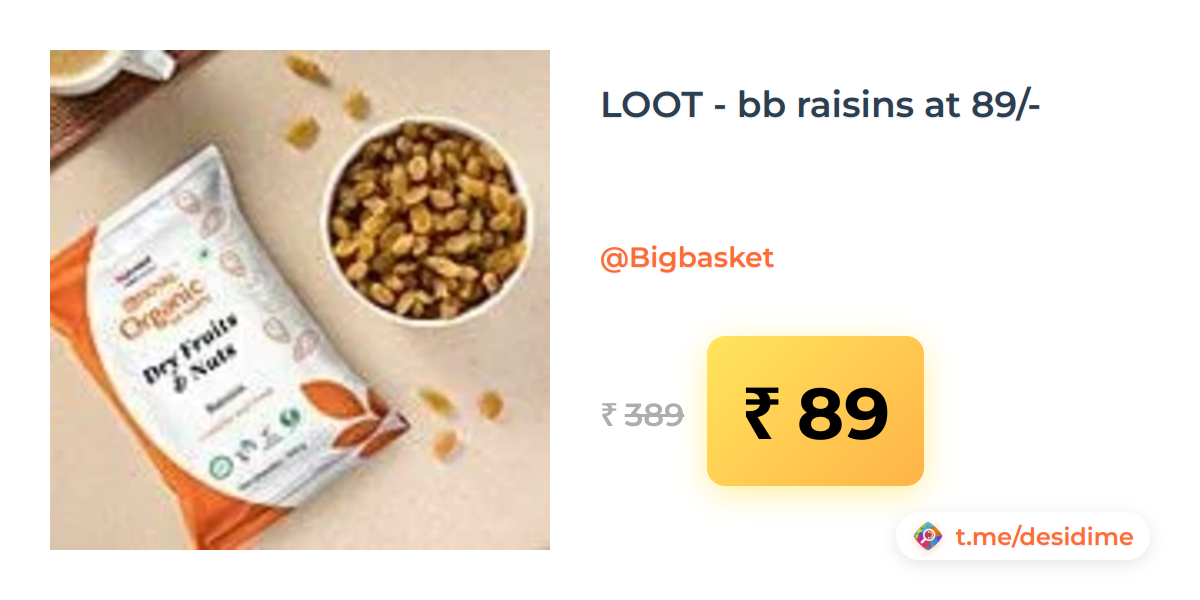Click the white pill containing desidime link
The height and width of the screenshot is (600, 1200).
(x=1023, y=537)
